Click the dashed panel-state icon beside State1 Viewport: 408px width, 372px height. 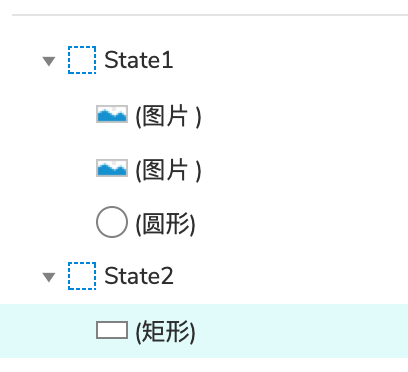pyautogui.click(x=82, y=60)
